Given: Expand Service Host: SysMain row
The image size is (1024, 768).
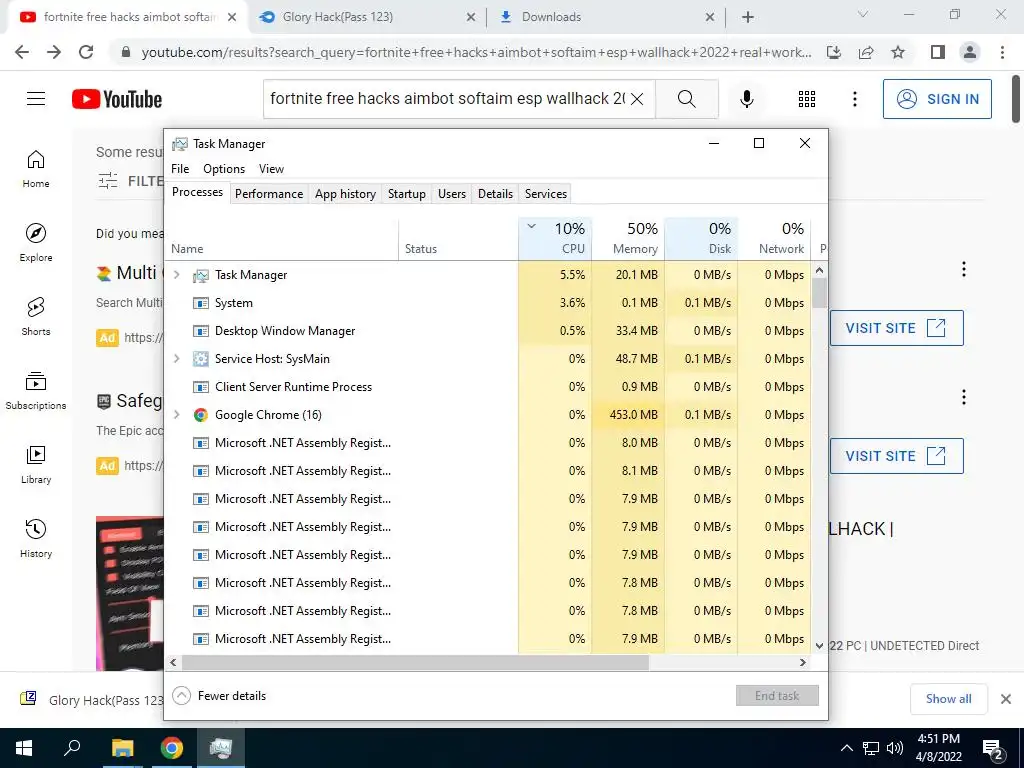Looking at the screenshot, I should click(x=176, y=359).
